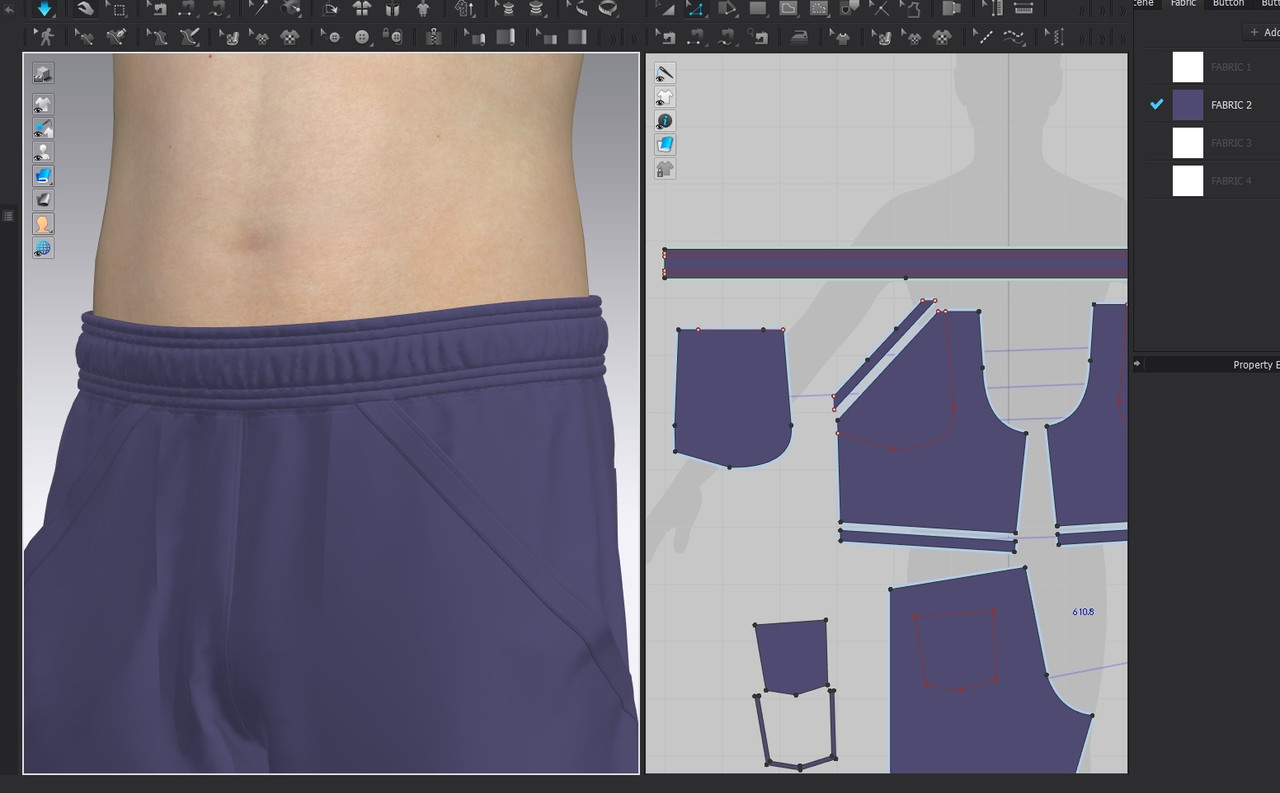Screen dimensions: 1280x793
Task: Toggle 3D pin/sewing line visibility icon
Action: (43, 129)
